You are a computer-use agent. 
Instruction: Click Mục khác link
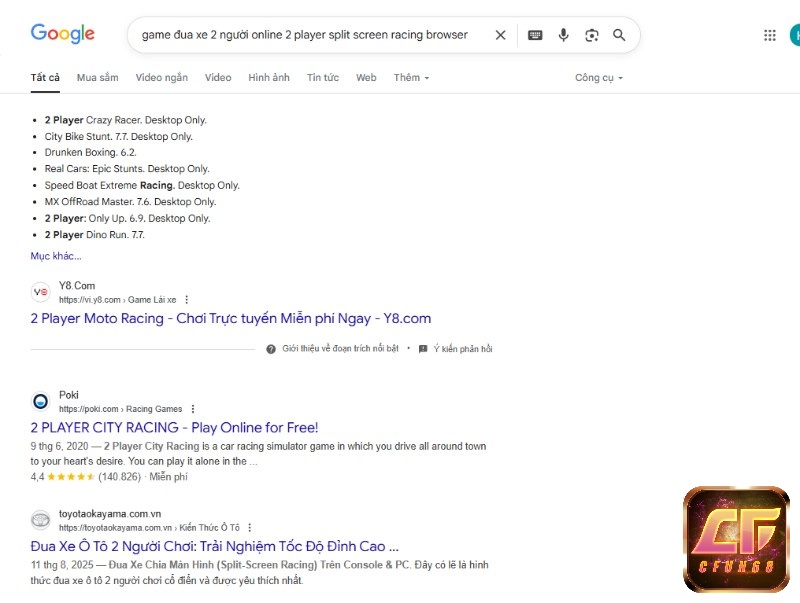coord(56,256)
